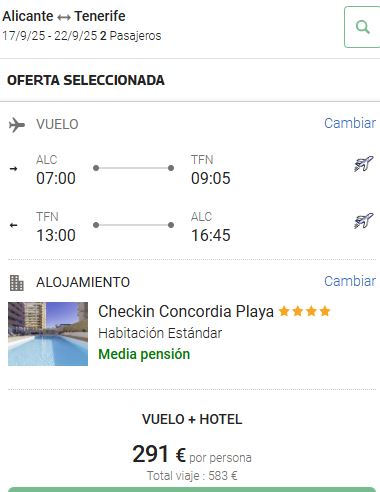Viewport: 380px width, 492px height.
Task: Click the return flight airline icon
Action: pyautogui.click(x=364, y=221)
